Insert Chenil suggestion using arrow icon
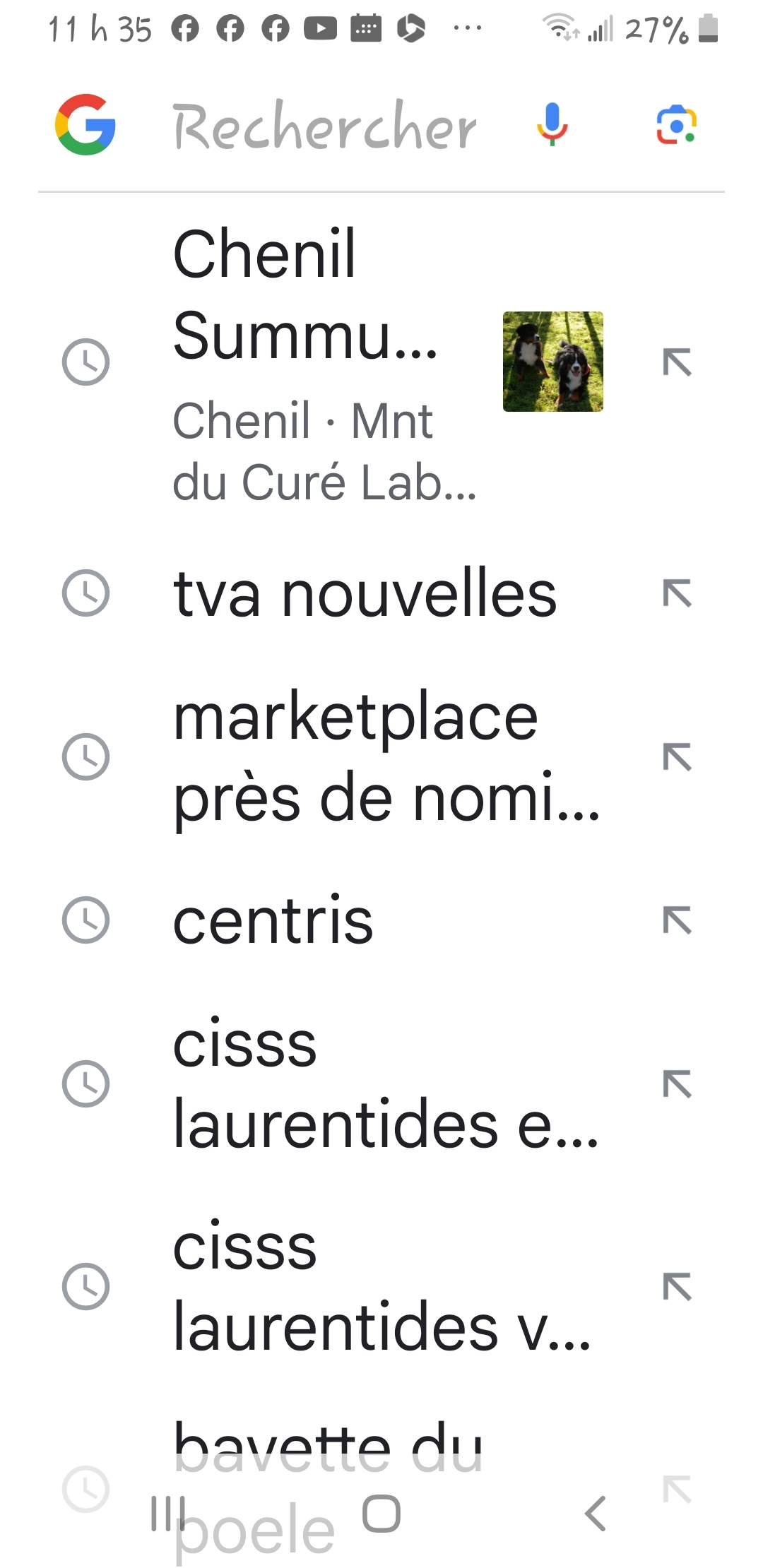The image size is (763, 1568). click(677, 362)
